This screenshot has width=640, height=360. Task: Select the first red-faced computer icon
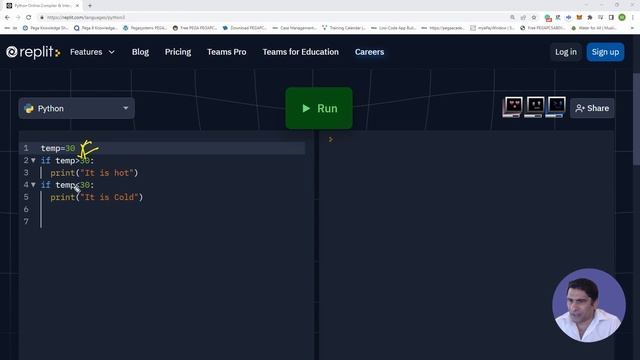pos(513,107)
